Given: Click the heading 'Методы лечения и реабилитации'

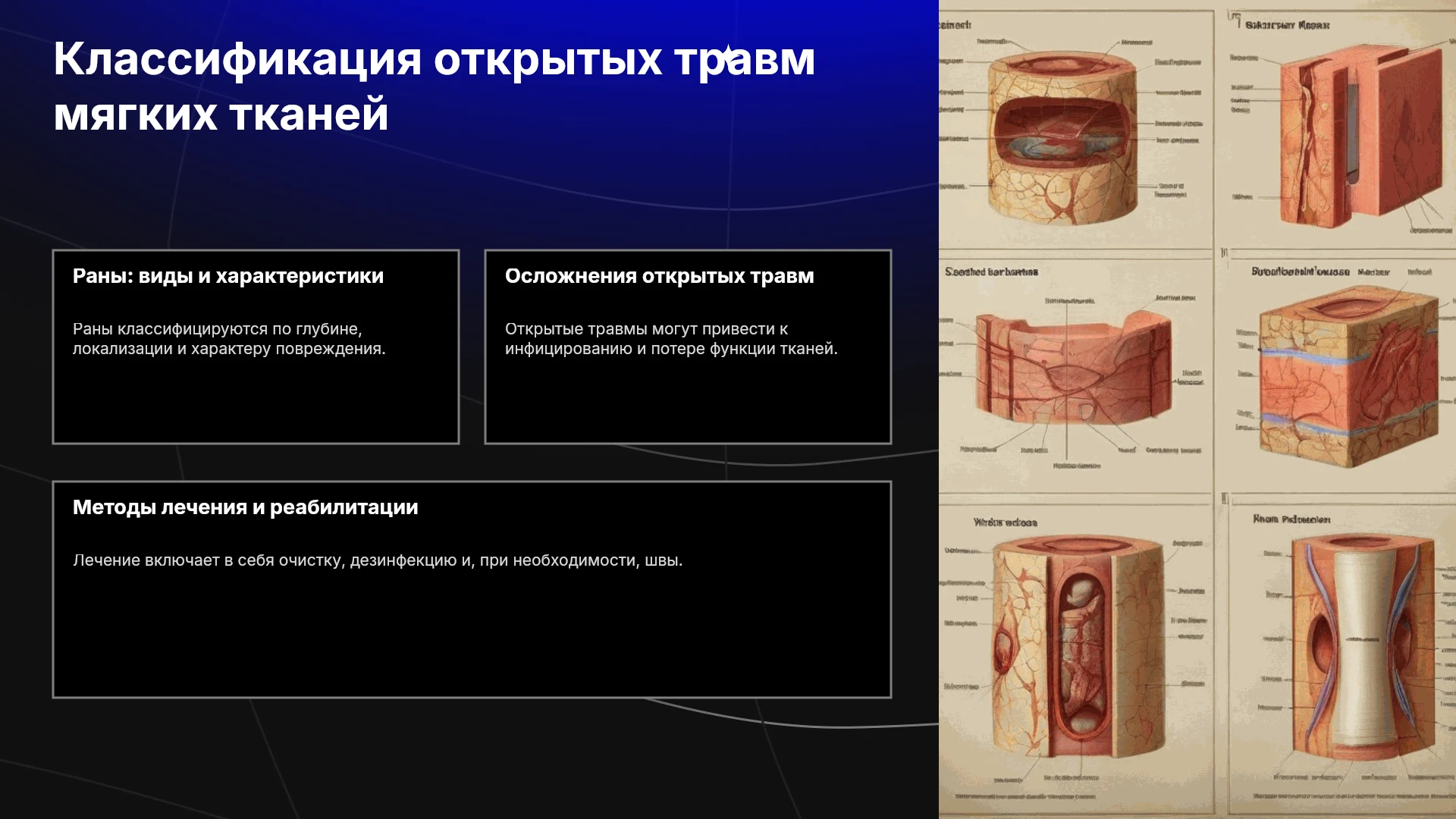Looking at the screenshot, I should [246, 507].
